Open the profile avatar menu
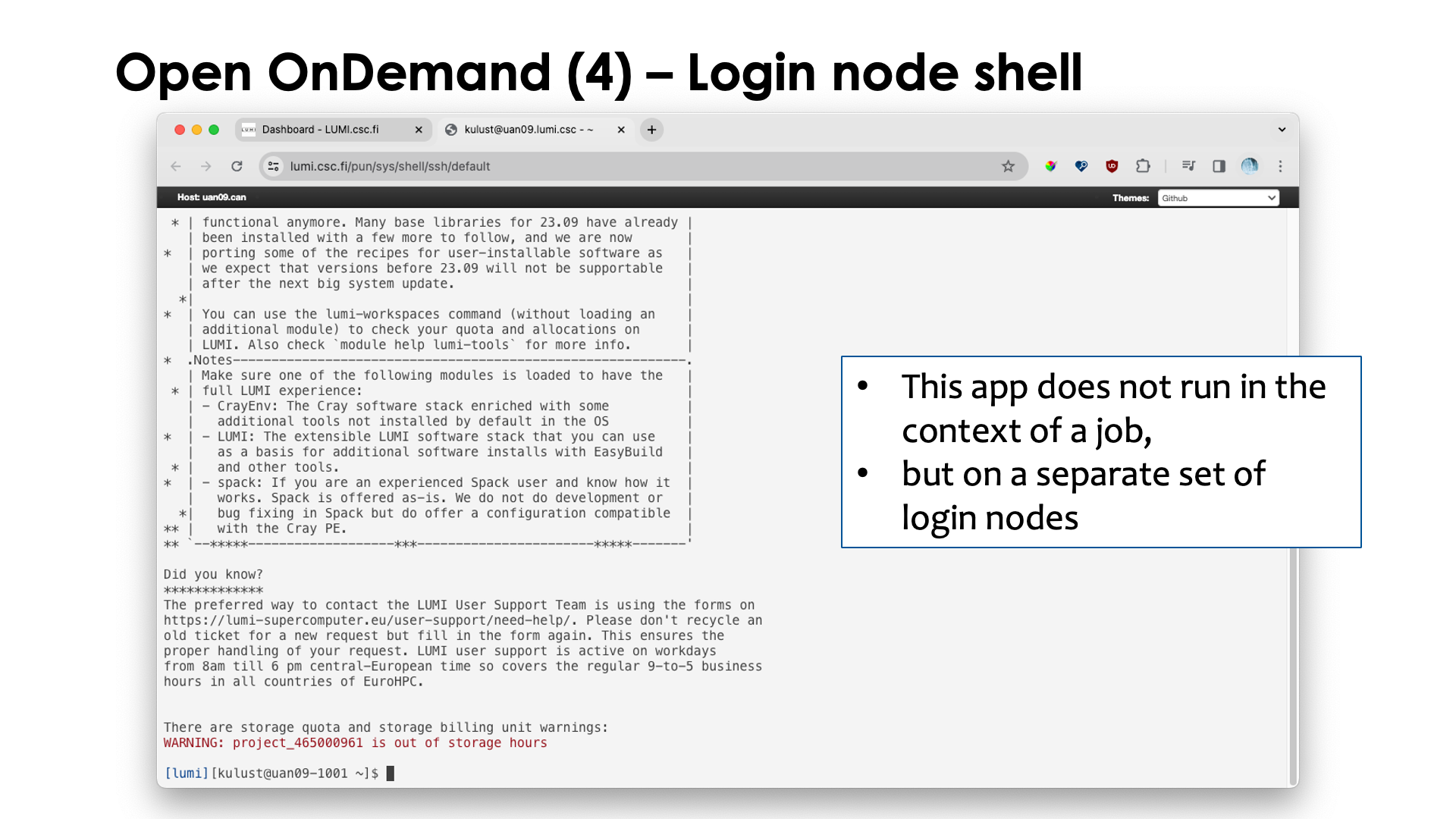Image resolution: width=1456 pixels, height=819 pixels. tap(1250, 166)
